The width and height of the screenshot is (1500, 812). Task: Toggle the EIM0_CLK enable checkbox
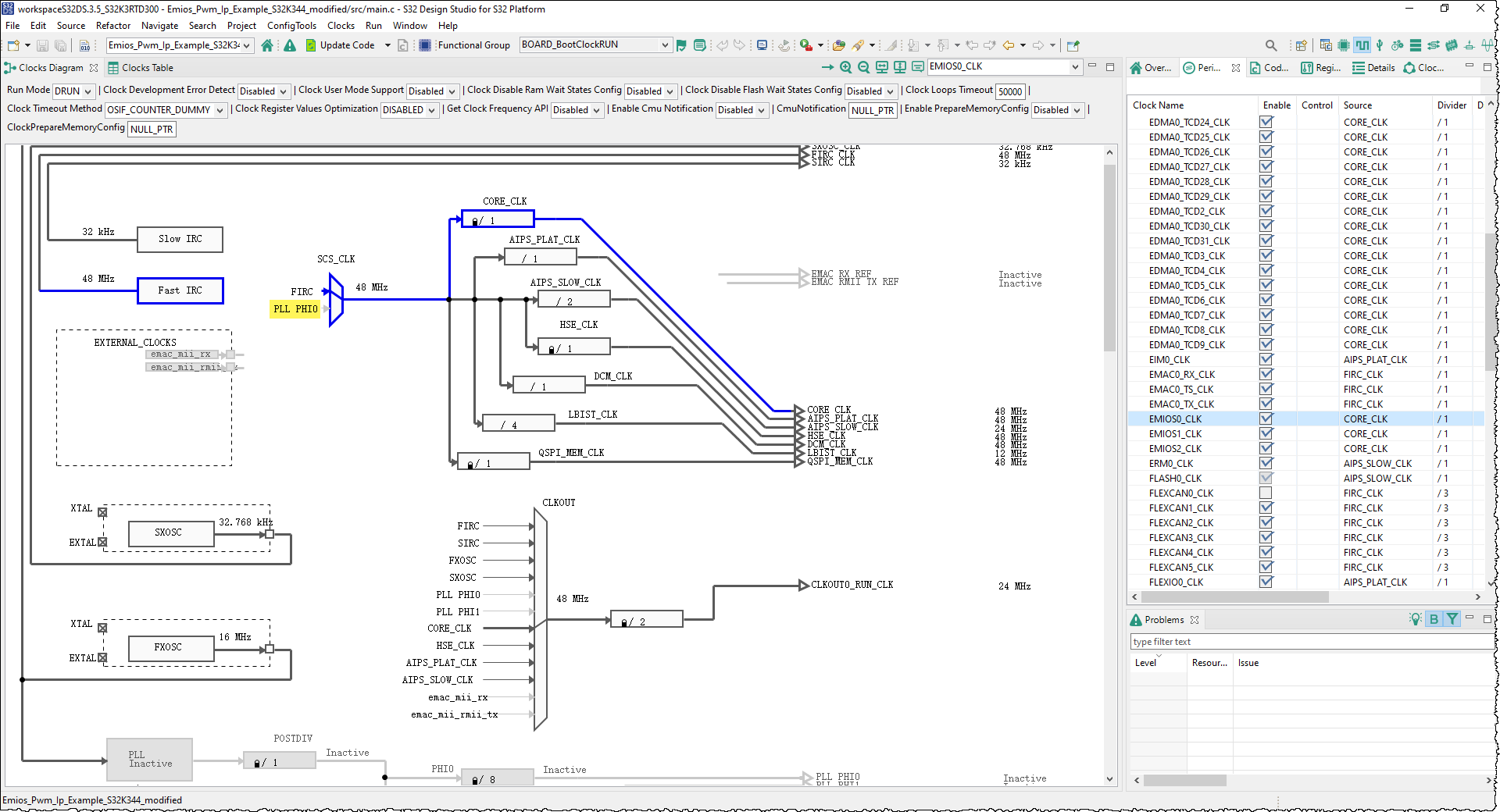(x=1266, y=360)
